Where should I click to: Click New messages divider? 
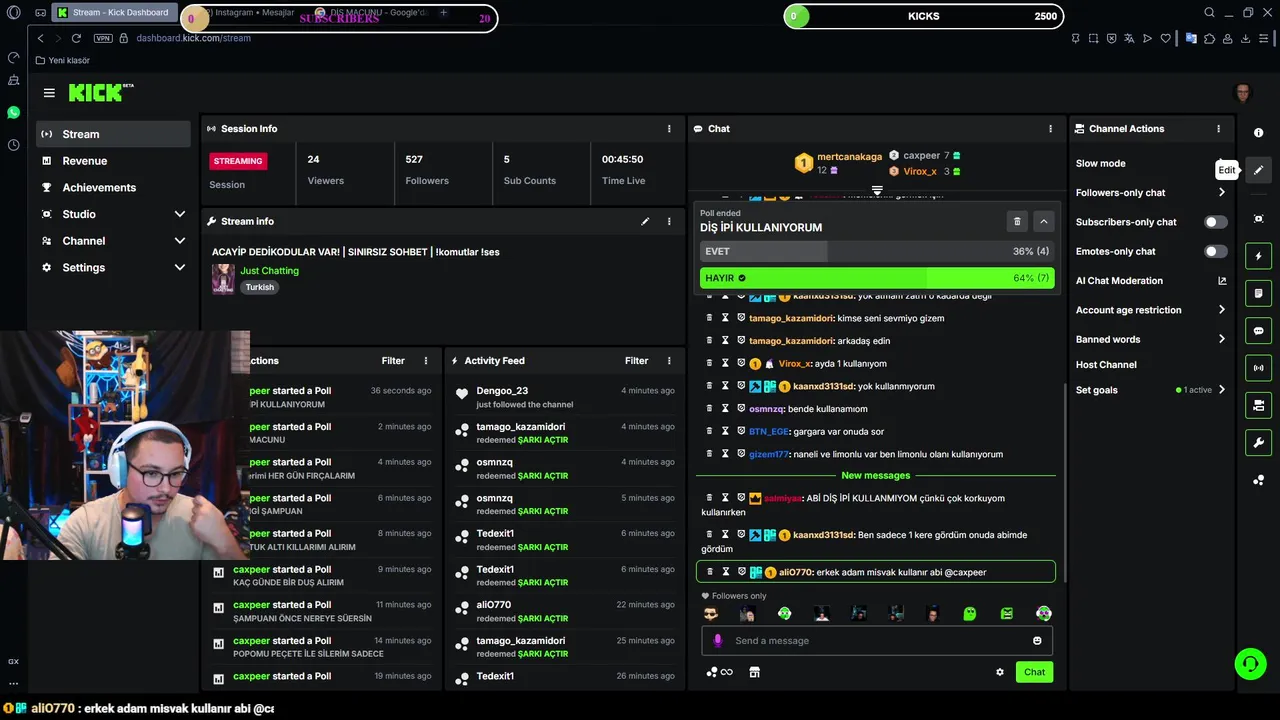pyautogui.click(x=876, y=476)
